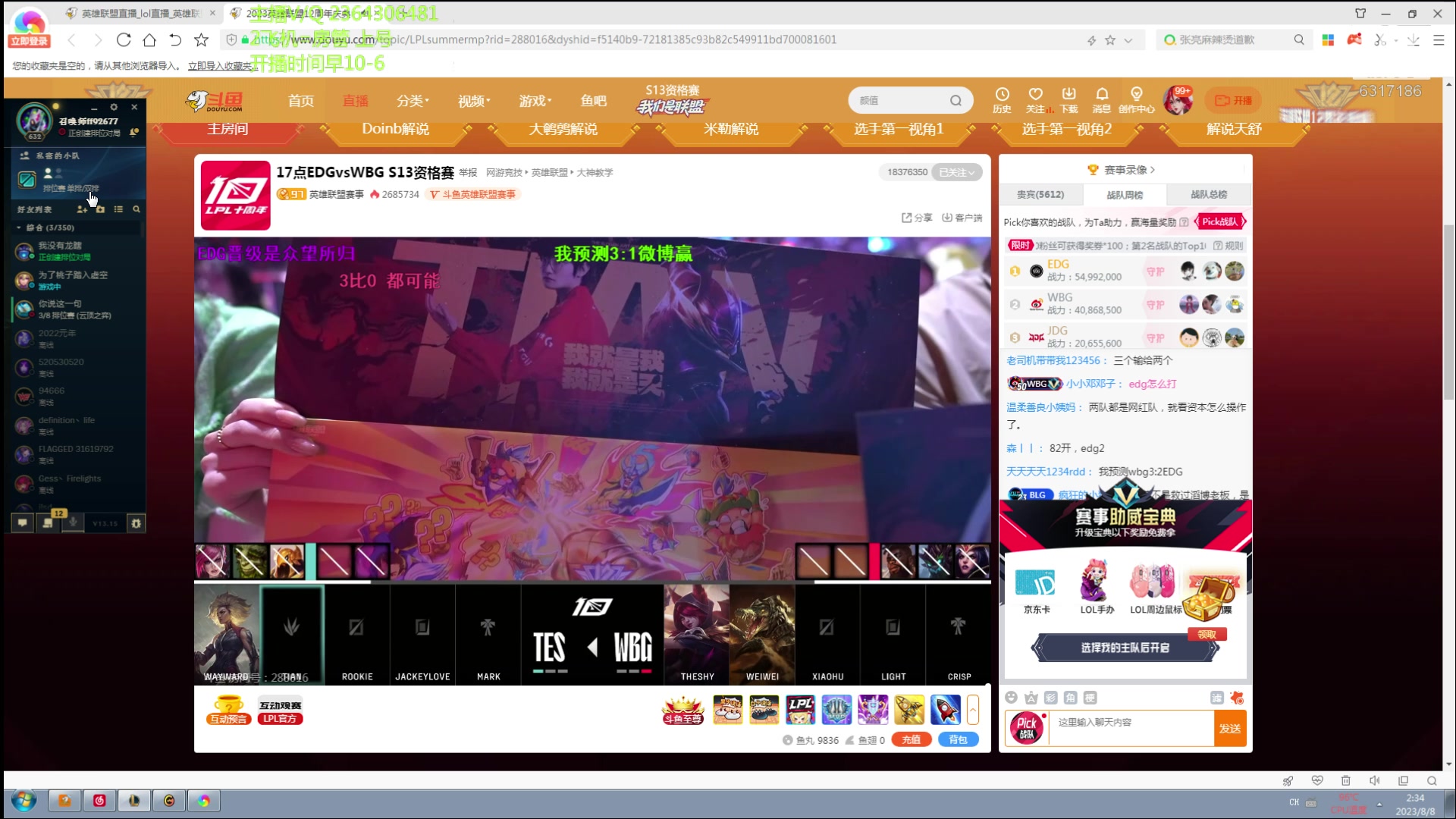The image size is (1456, 819).
Task: Toggle the 角 chat option button
Action: (x=1070, y=698)
